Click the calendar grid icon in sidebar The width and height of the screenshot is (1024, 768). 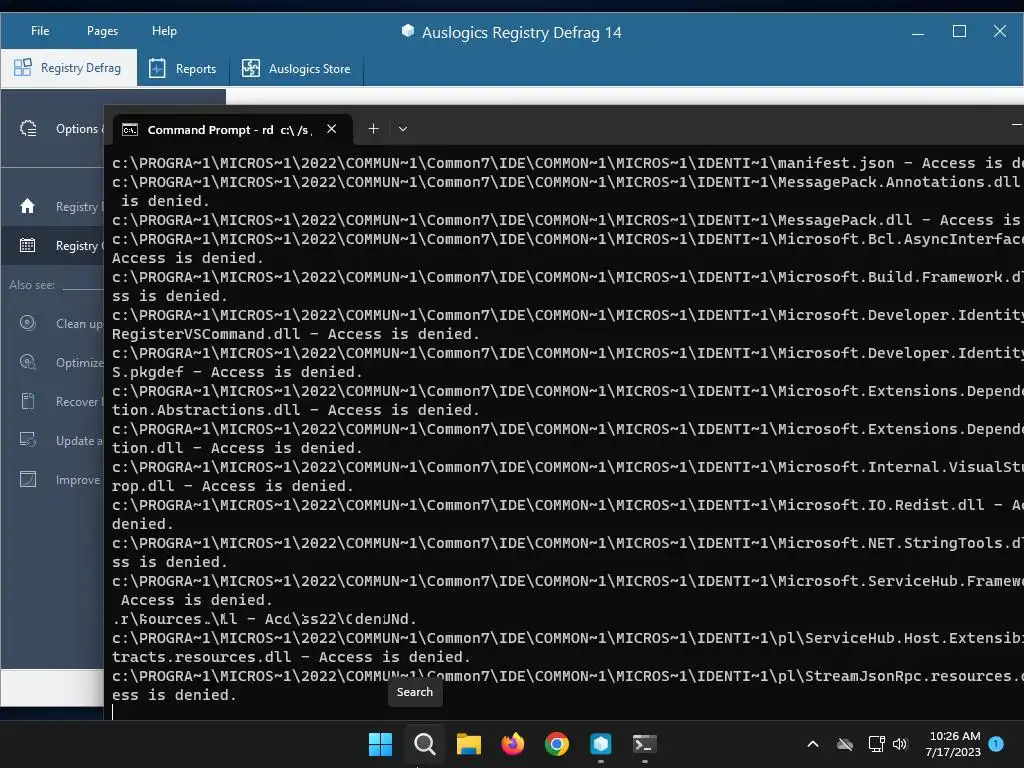27,246
